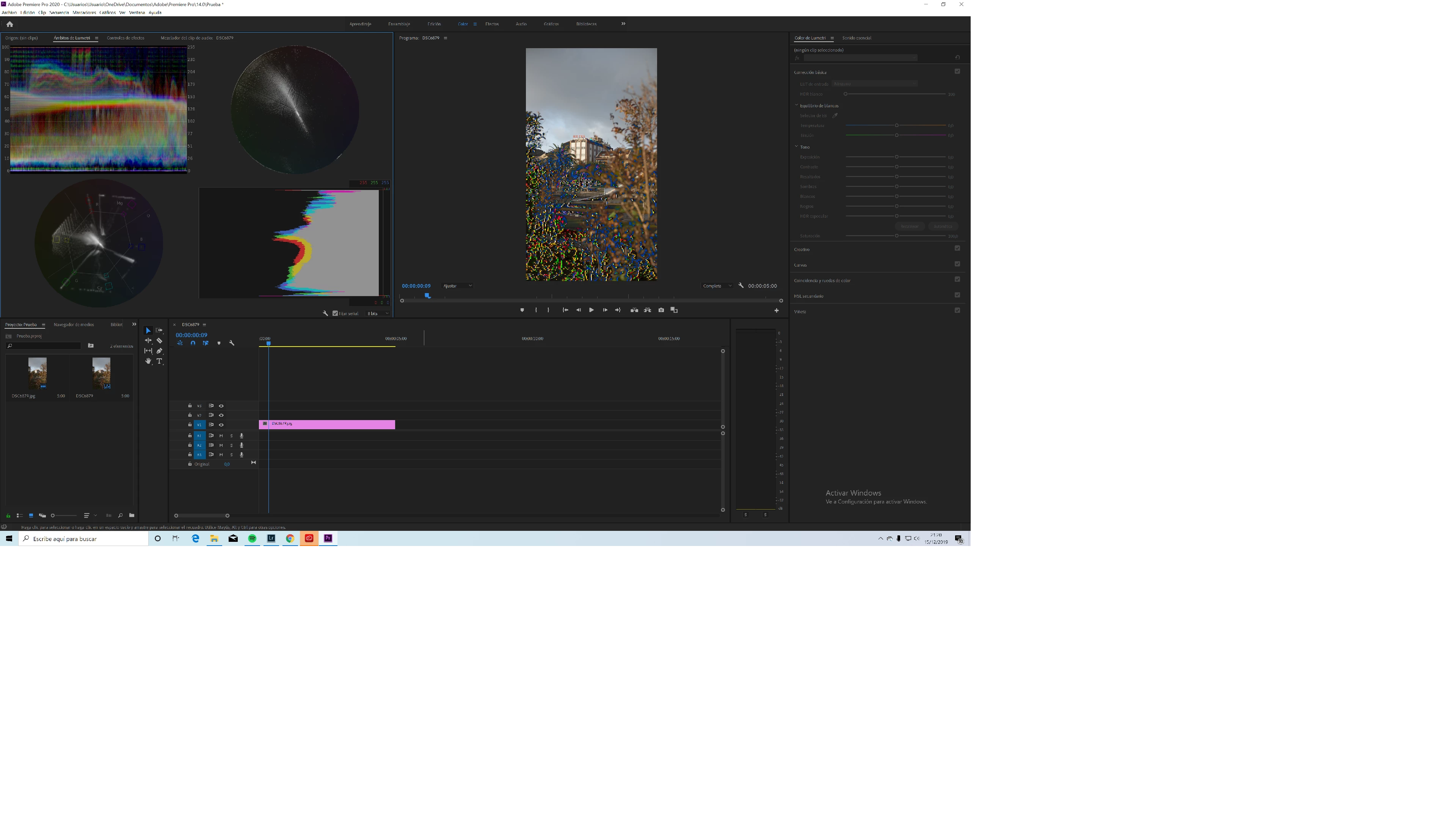Open the Ajustar zoom dropdown
This screenshot has width=1456, height=819.
pos(457,286)
